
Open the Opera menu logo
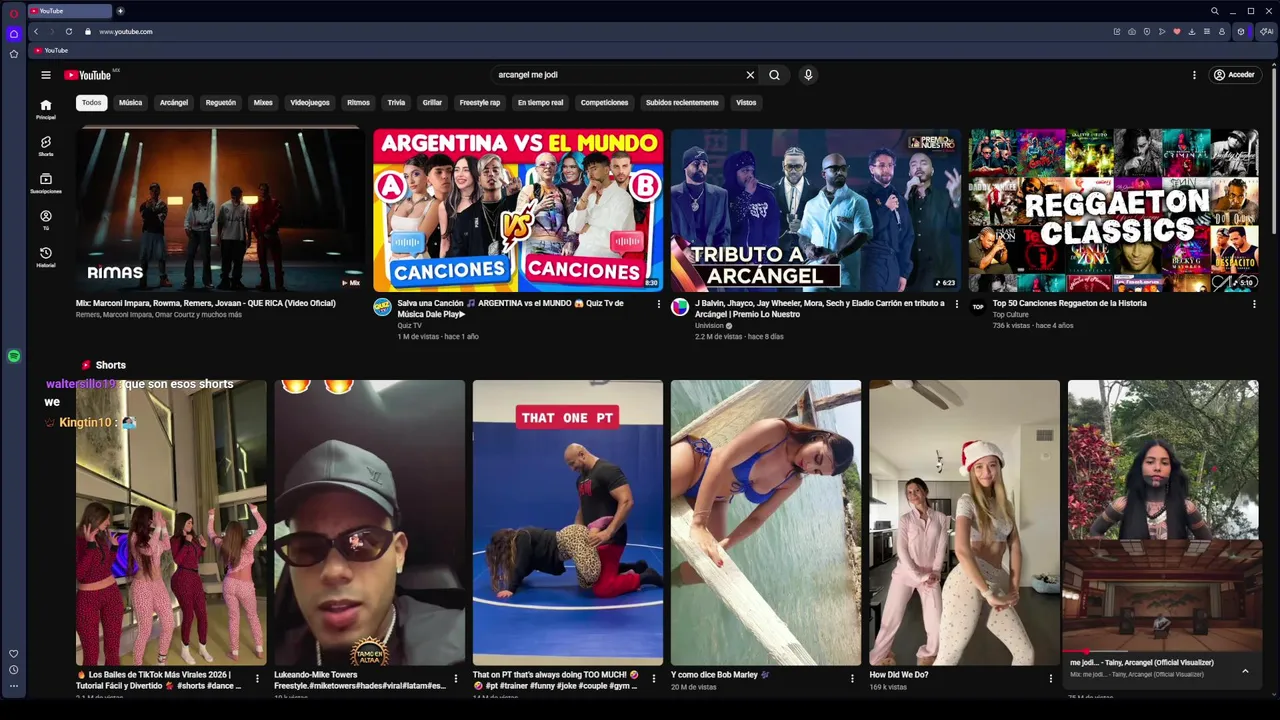coord(14,13)
